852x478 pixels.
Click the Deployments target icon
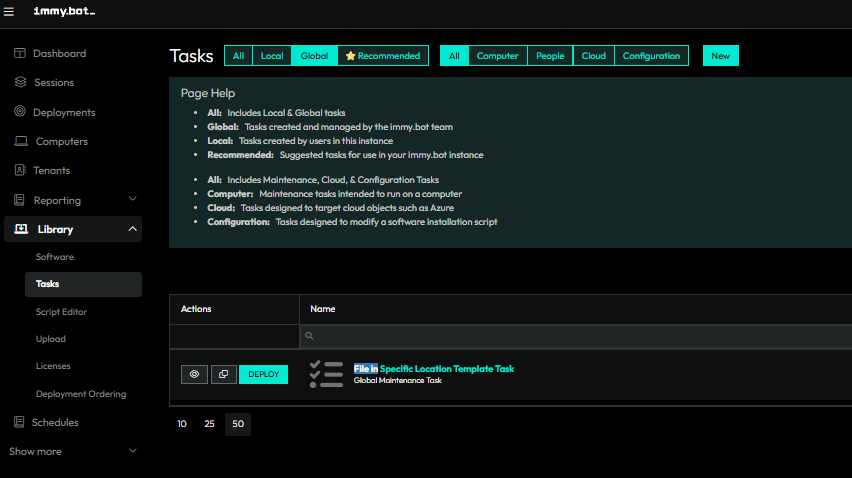coord(20,112)
